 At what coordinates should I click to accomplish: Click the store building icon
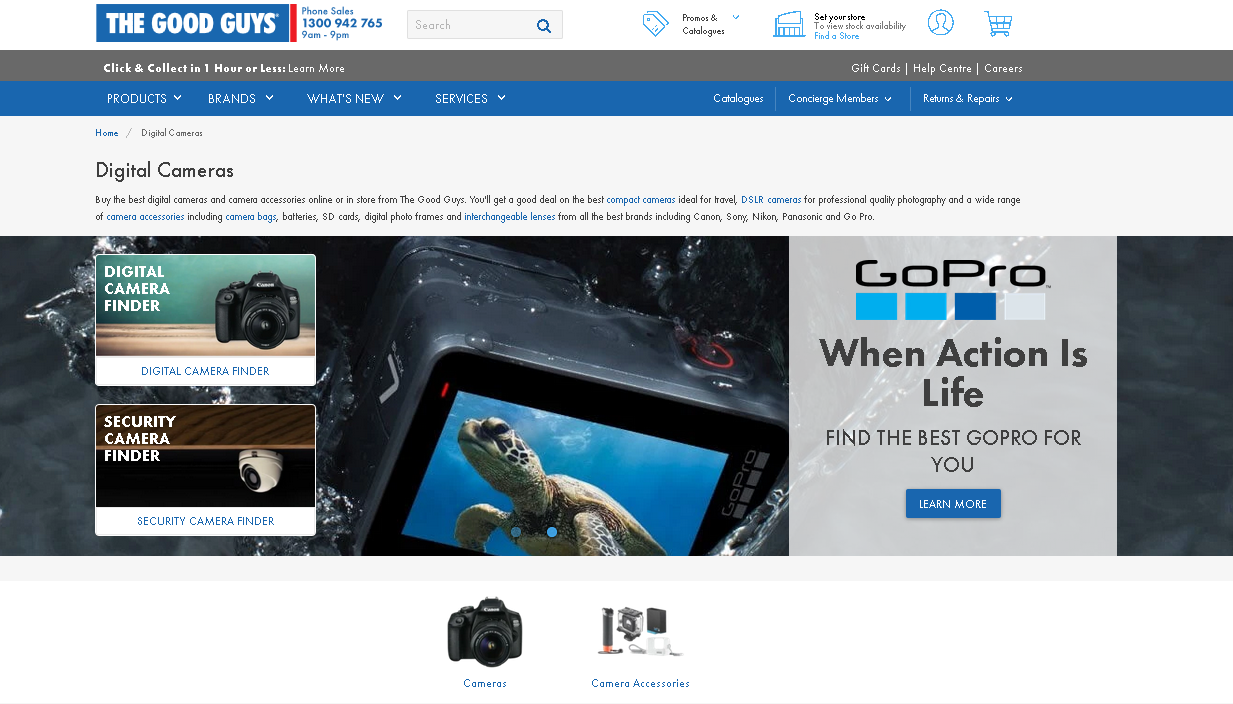pyautogui.click(x=789, y=24)
